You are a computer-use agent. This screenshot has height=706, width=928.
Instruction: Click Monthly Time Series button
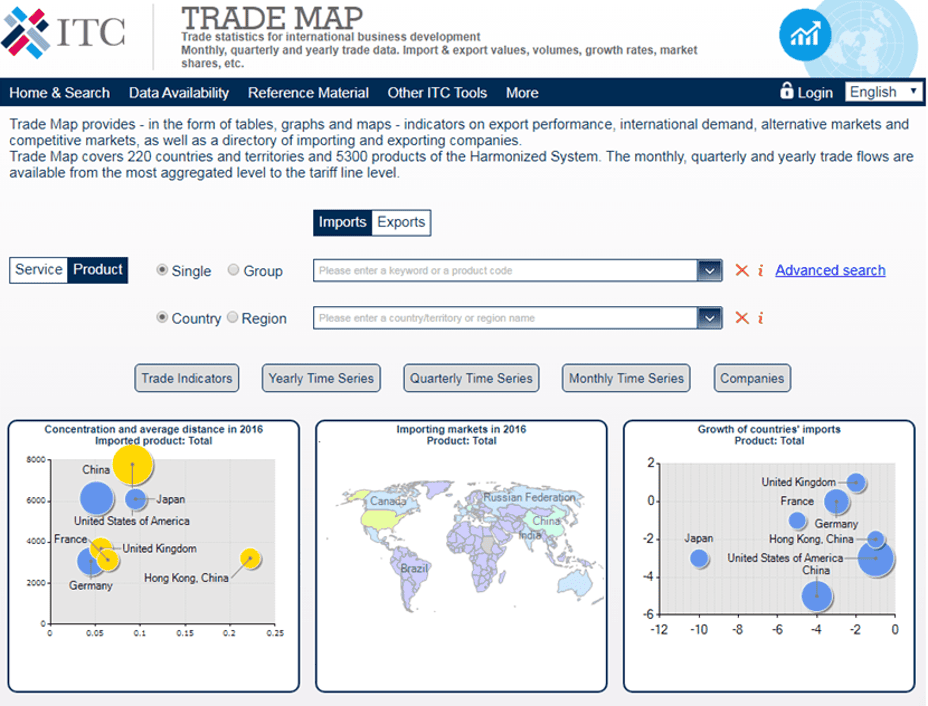click(626, 378)
